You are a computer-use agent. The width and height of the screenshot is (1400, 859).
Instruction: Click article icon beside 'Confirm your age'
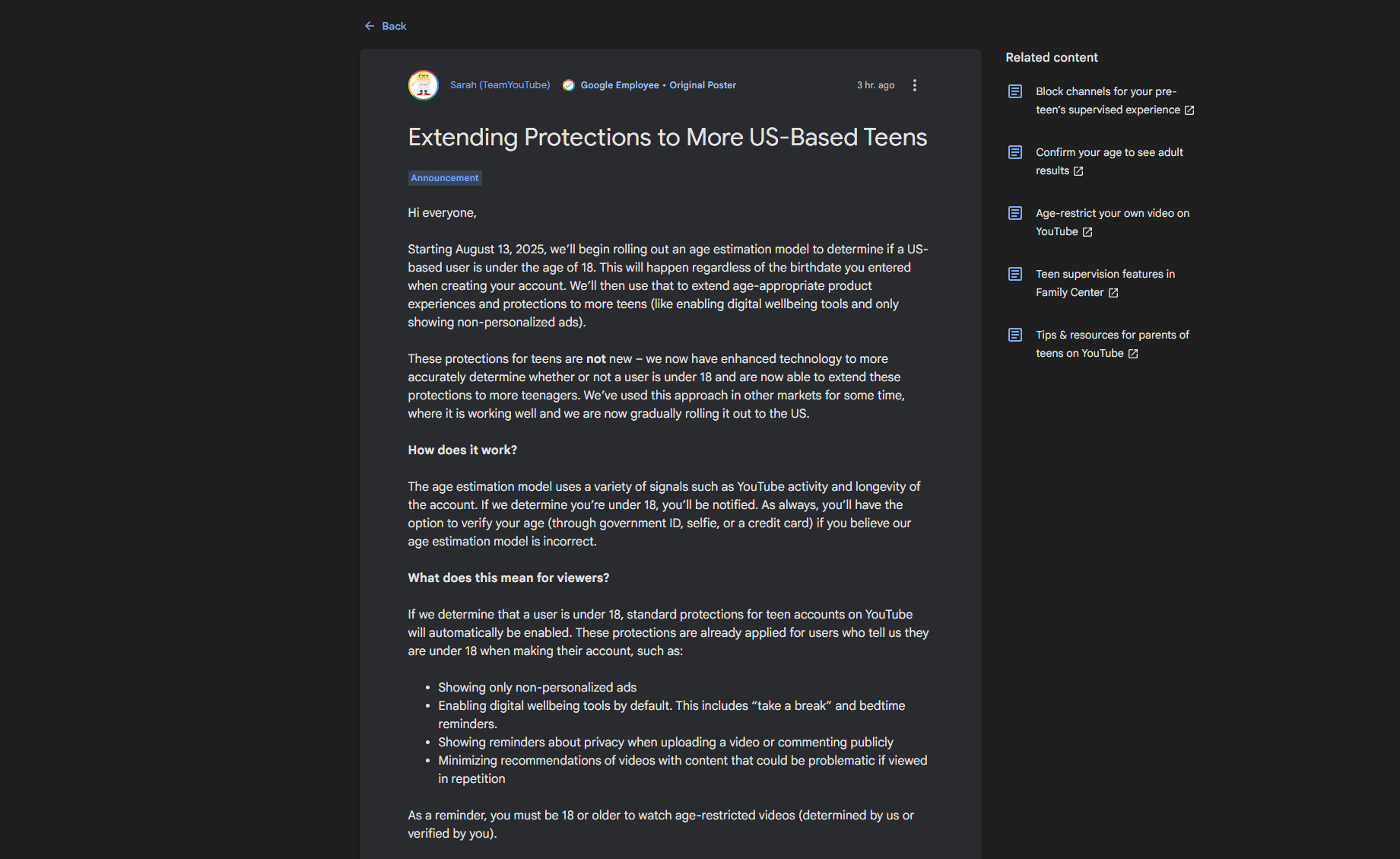tap(1015, 152)
